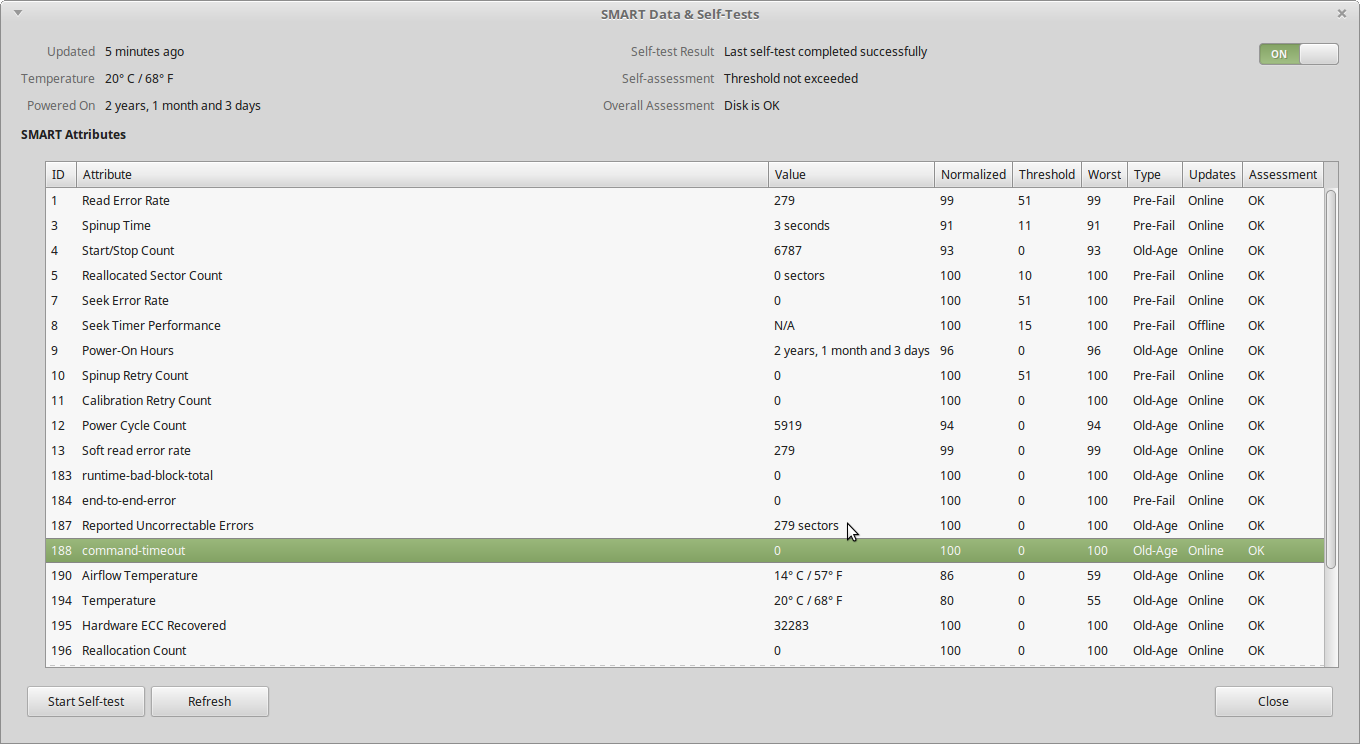Screen dimensions: 1360x744
Task: Click the Threshold column header
Action: (1046, 174)
